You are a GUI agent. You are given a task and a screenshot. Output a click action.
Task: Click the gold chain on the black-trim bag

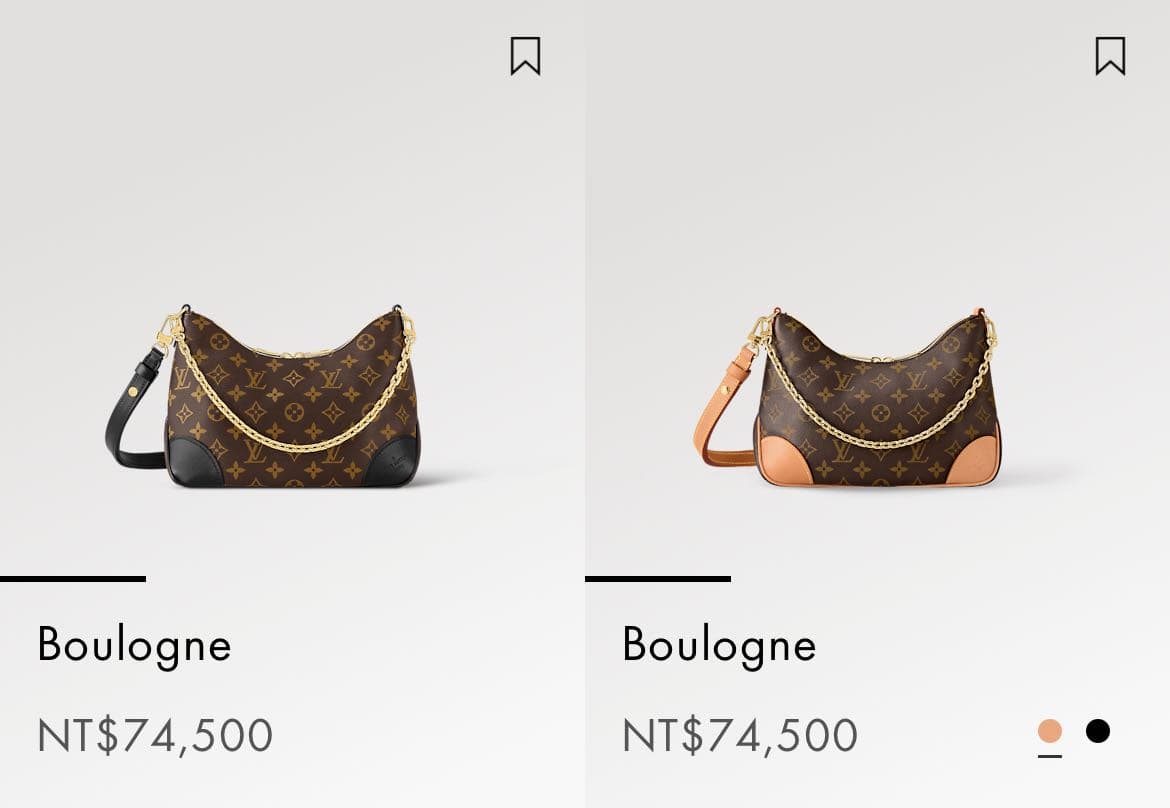[x=290, y=443]
